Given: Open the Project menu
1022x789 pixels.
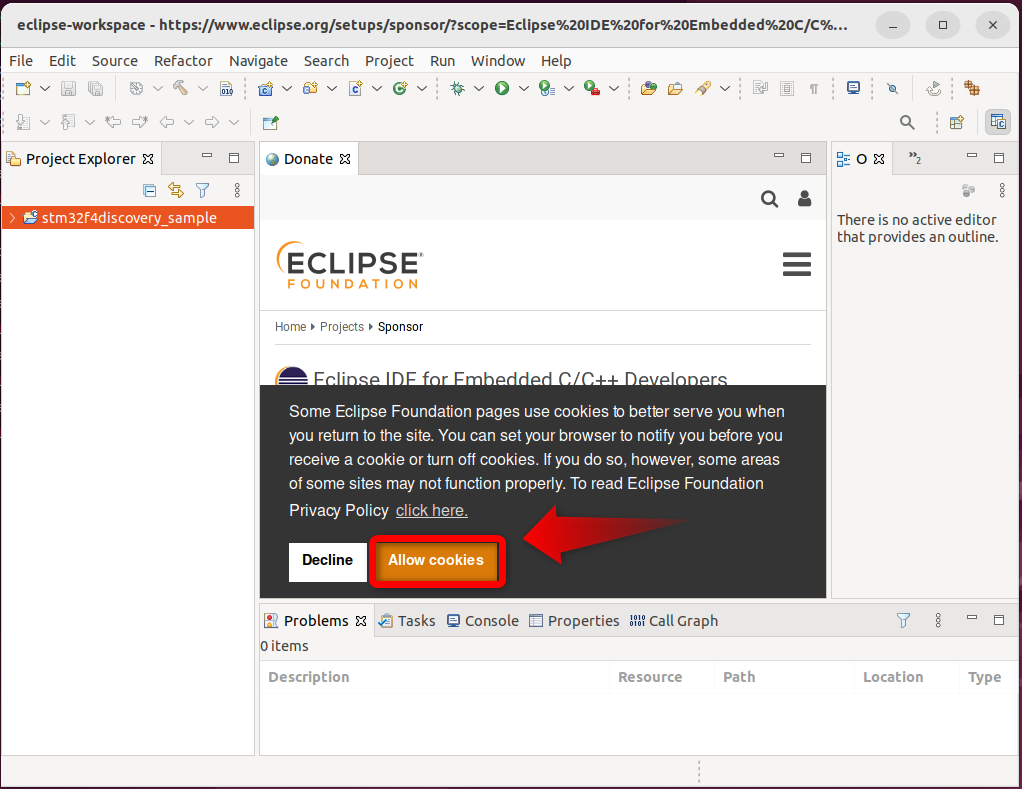Looking at the screenshot, I should 389,61.
